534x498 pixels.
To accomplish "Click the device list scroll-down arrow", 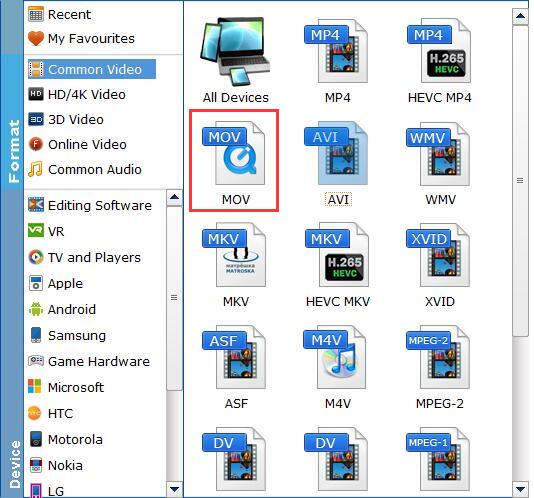I will click(x=174, y=489).
